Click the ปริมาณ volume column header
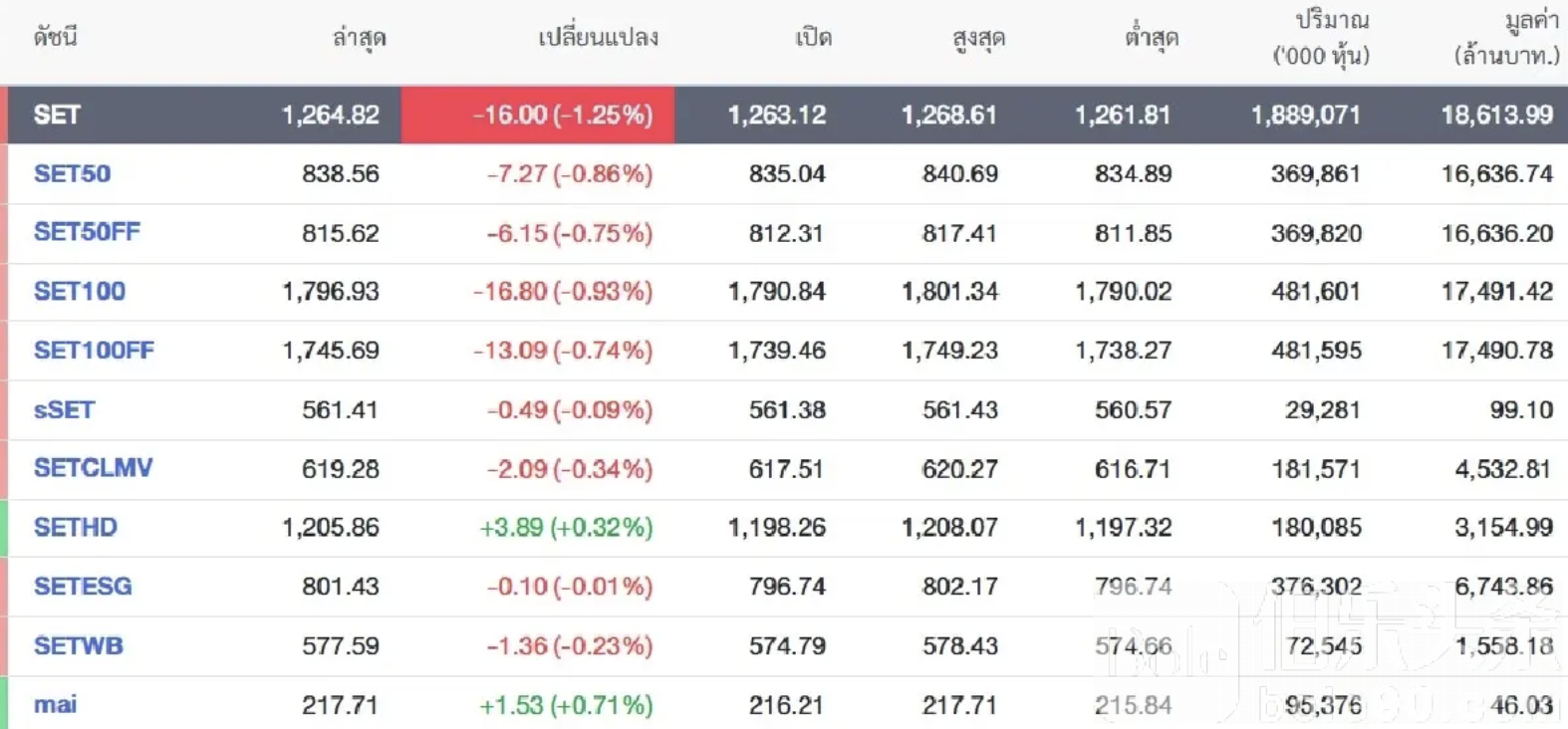The width and height of the screenshot is (1568, 729). pos(1321,38)
